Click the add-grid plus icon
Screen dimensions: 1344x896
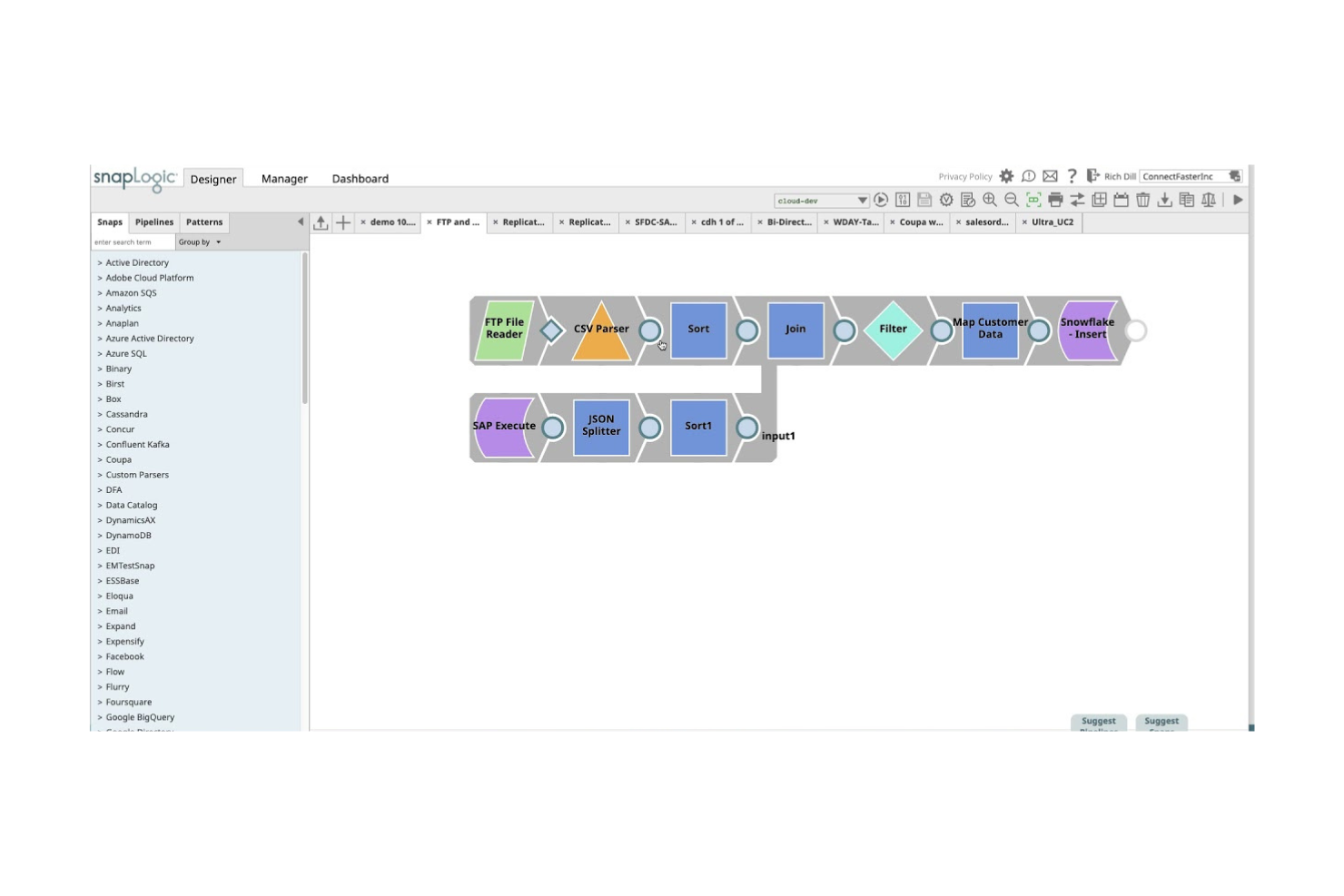click(x=1099, y=200)
